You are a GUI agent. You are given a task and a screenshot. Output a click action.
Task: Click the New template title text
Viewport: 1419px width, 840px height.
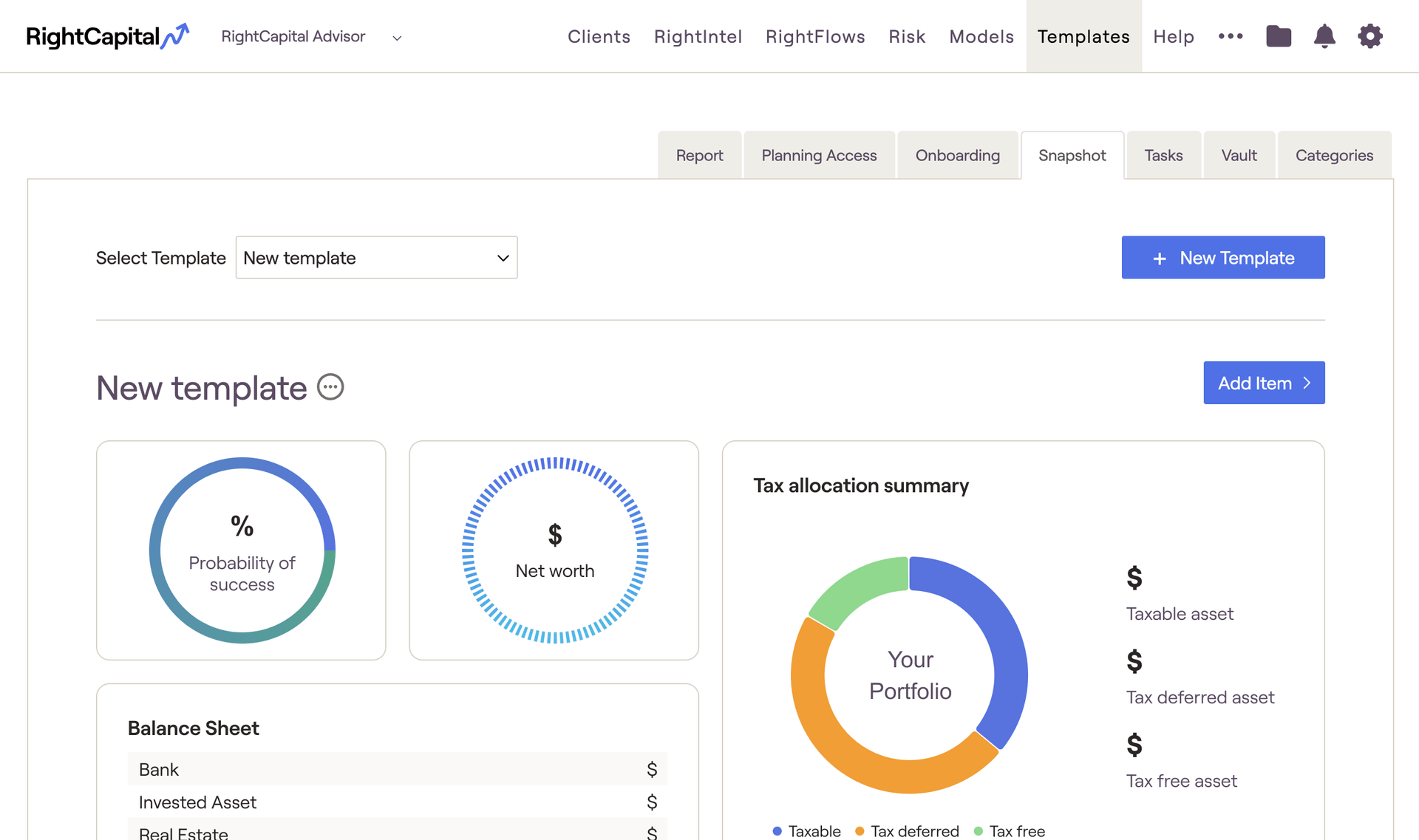point(202,388)
